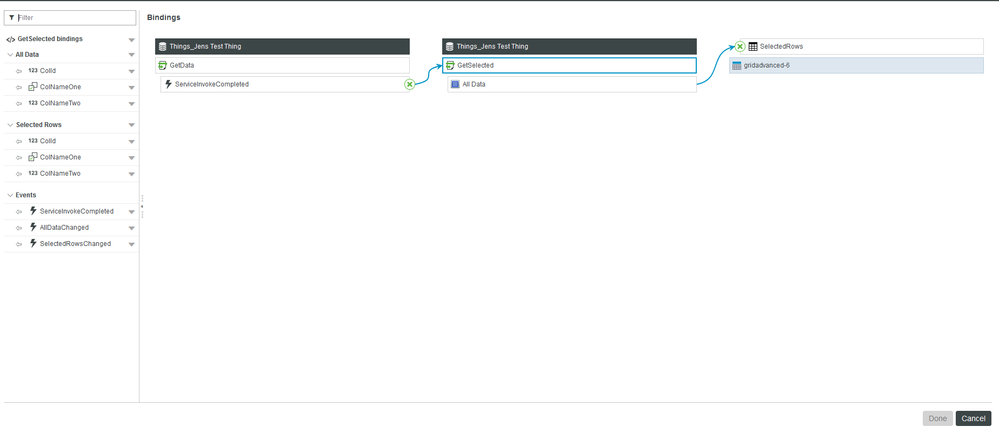Click the gridadvanced-6 grid icon
999x433 pixels.
[x=737, y=66]
